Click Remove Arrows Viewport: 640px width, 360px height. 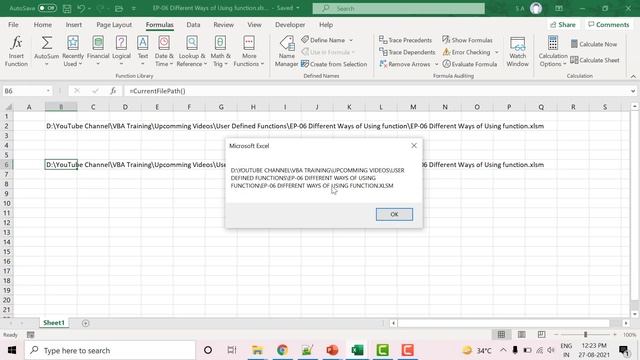[x=405, y=64]
